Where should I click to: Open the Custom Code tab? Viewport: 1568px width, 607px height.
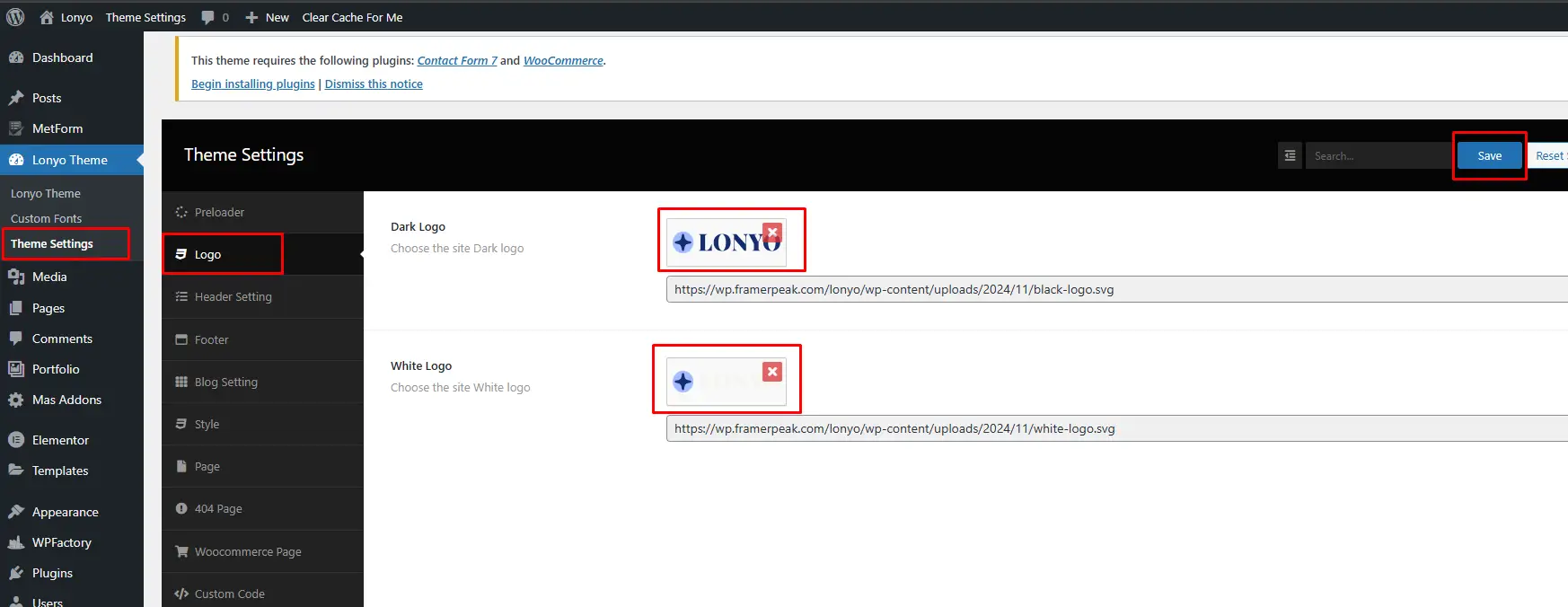[262, 594]
